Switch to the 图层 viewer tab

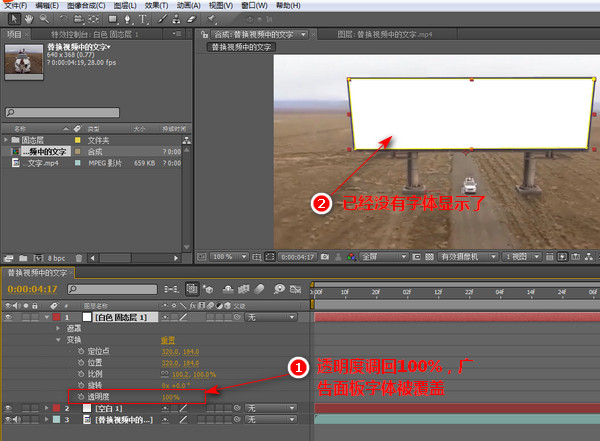(385, 34)
